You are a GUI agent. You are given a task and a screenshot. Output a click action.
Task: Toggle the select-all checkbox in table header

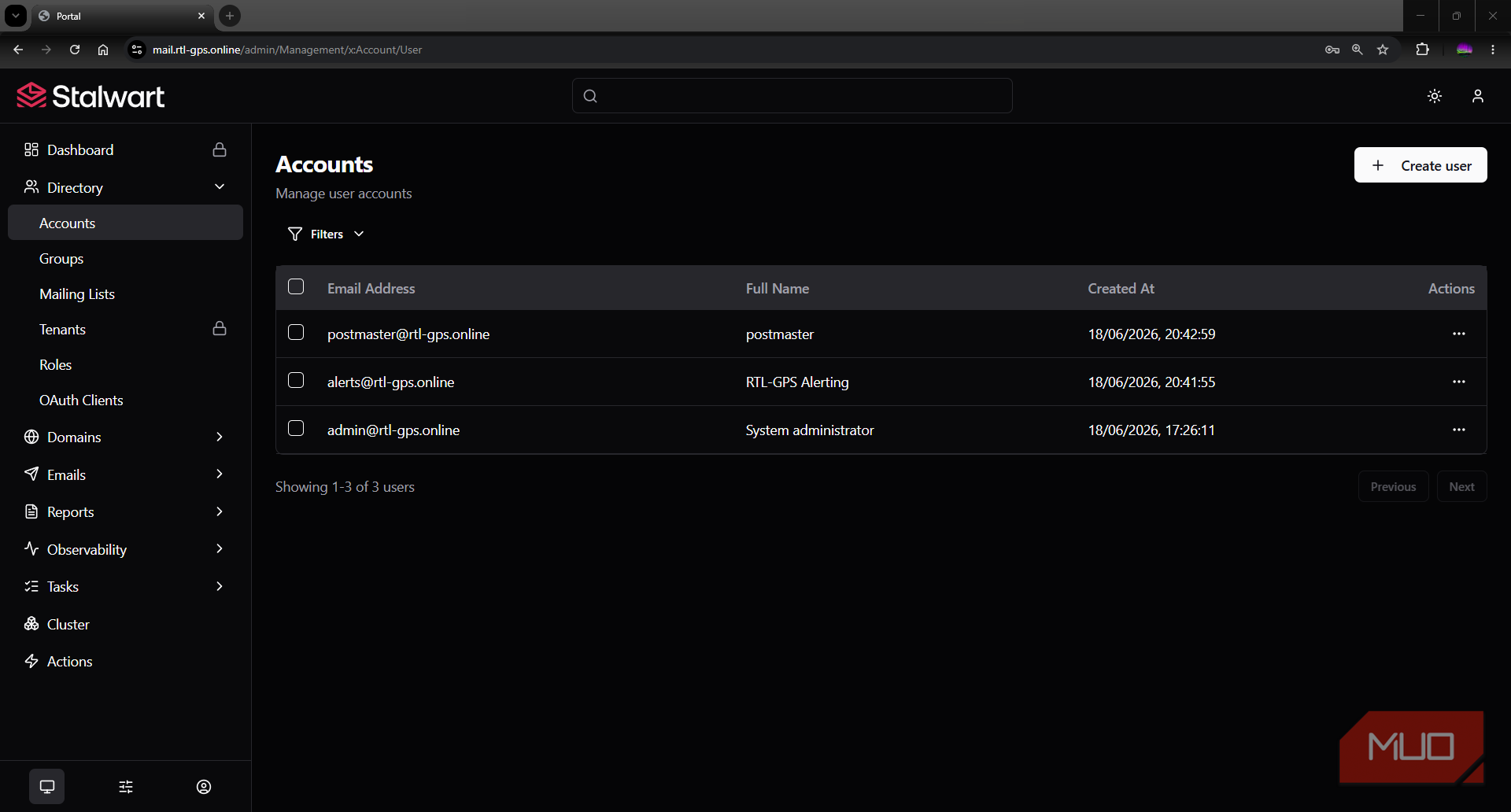(296, 286)
